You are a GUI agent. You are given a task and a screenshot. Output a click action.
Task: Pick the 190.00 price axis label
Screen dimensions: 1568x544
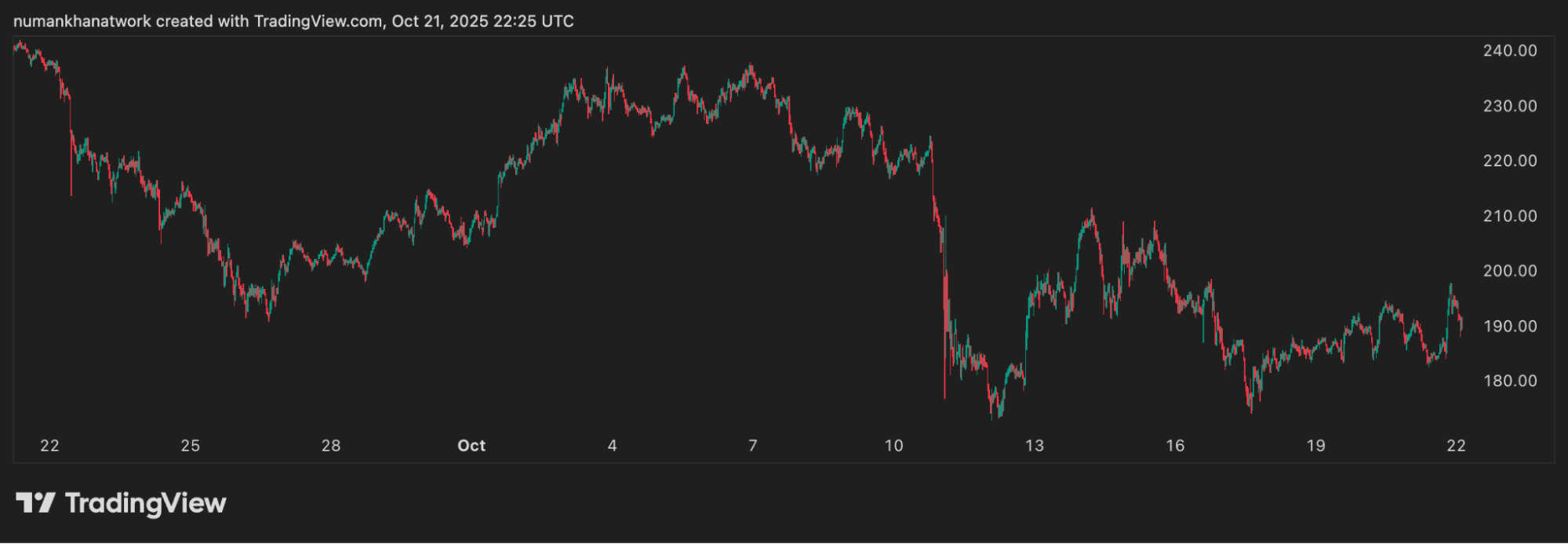tap(1509, 326)
